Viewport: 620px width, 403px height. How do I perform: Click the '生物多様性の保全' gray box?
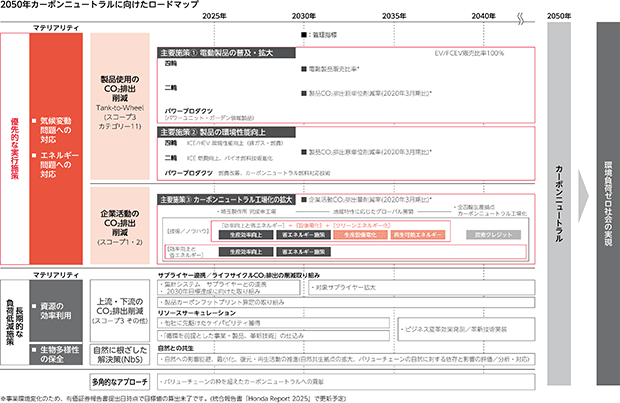click(x=56, y=354)
